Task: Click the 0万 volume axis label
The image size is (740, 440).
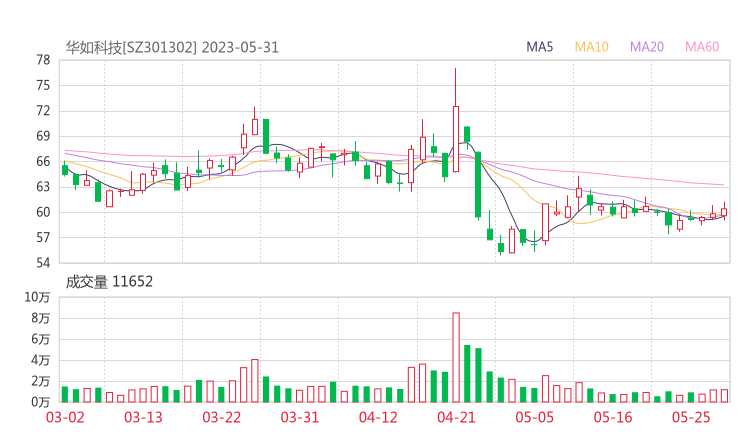Action: (x=41, y=402)
